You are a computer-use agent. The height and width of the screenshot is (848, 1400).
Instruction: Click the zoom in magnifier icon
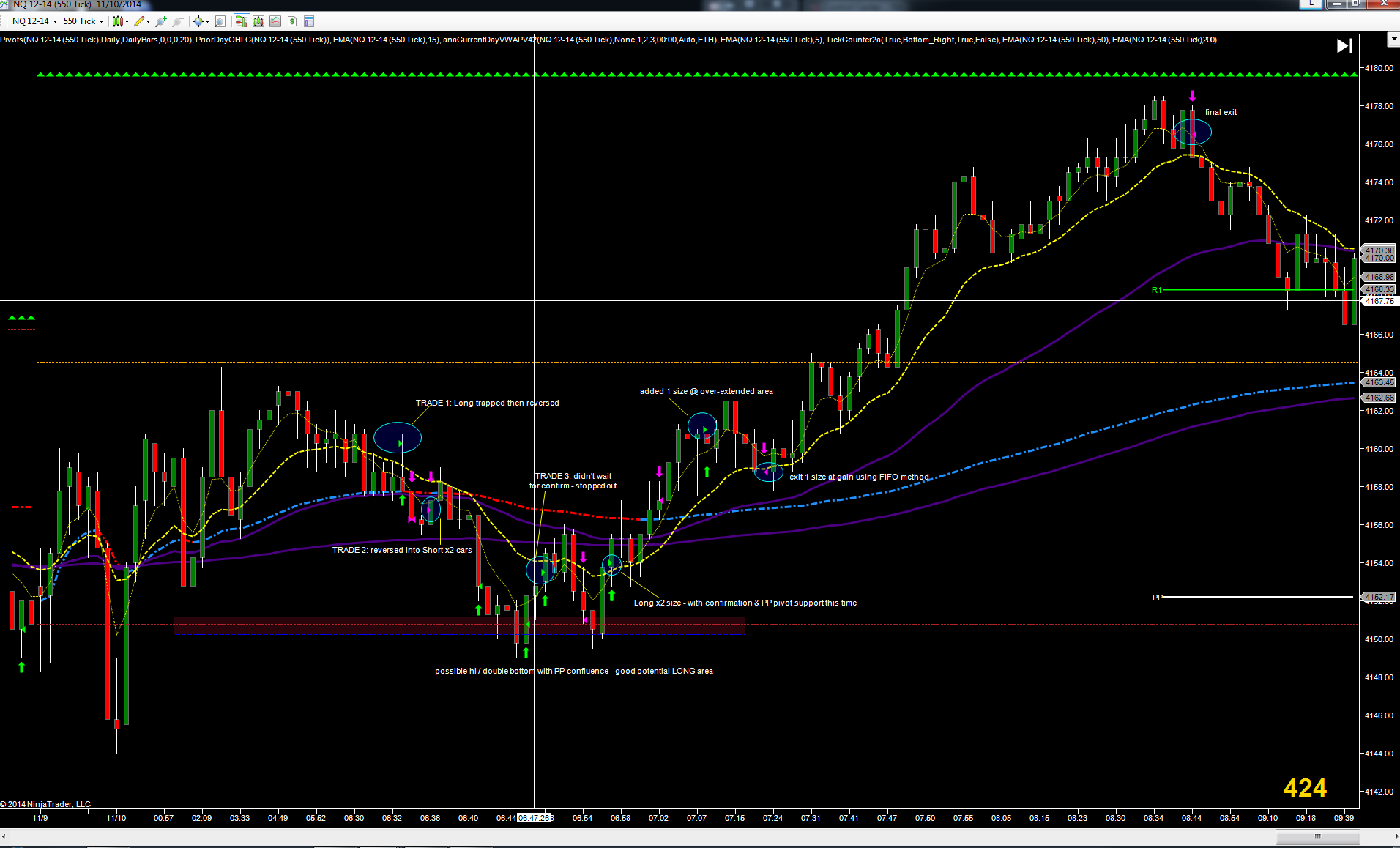[161, 21]
